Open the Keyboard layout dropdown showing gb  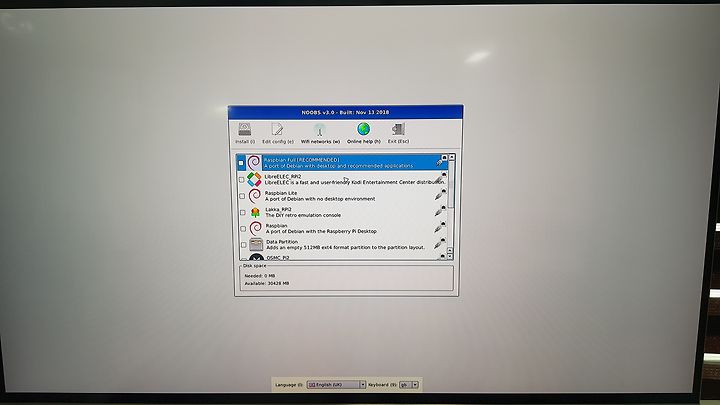(x=409, y=384)
